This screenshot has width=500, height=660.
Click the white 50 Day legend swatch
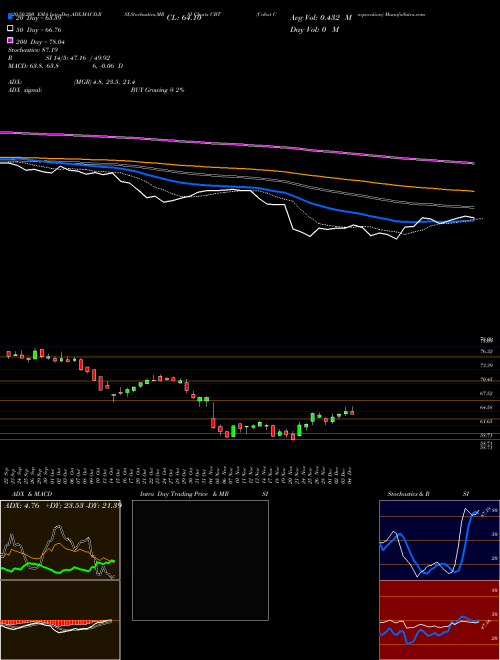coord(10,29)
